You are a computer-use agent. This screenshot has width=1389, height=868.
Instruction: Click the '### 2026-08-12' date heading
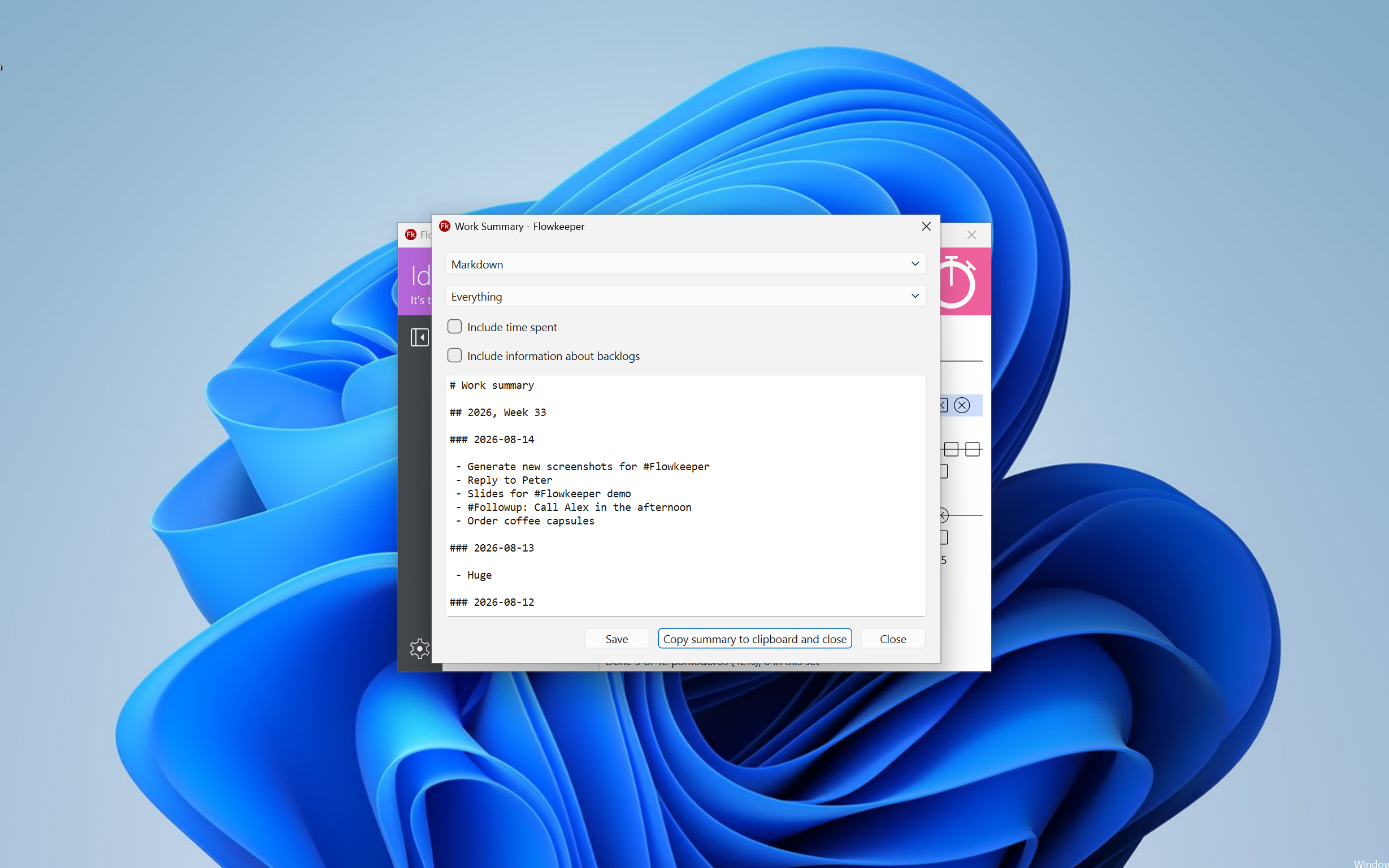point(492,602)
